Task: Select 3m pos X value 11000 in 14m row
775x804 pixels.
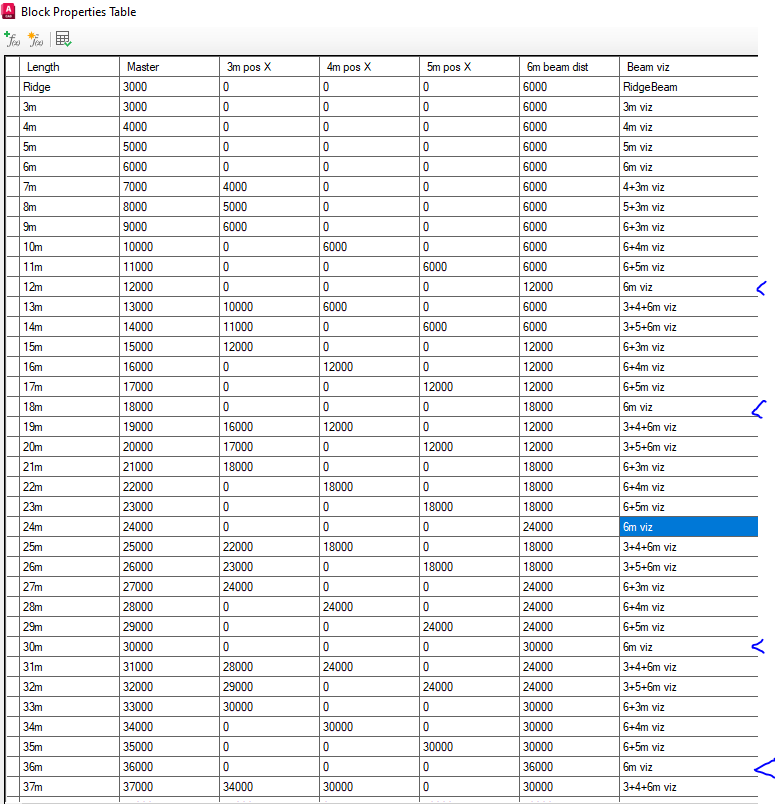Action: 269,327
